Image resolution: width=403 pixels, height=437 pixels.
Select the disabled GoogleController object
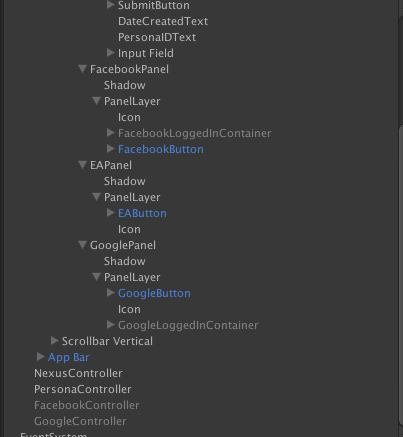[x=80, y=421]
